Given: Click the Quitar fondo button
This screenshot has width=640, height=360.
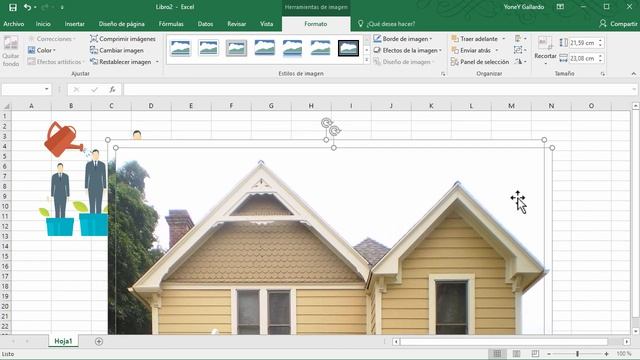Looking at the screenshot, I should point(11,51).
